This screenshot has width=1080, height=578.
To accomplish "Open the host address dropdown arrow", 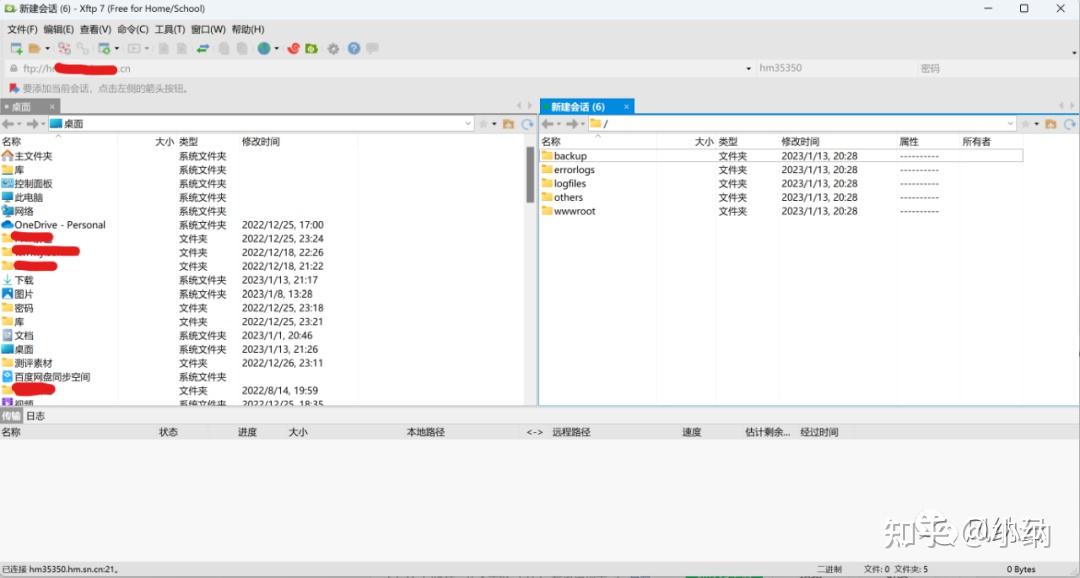I will tap(749, 69).
